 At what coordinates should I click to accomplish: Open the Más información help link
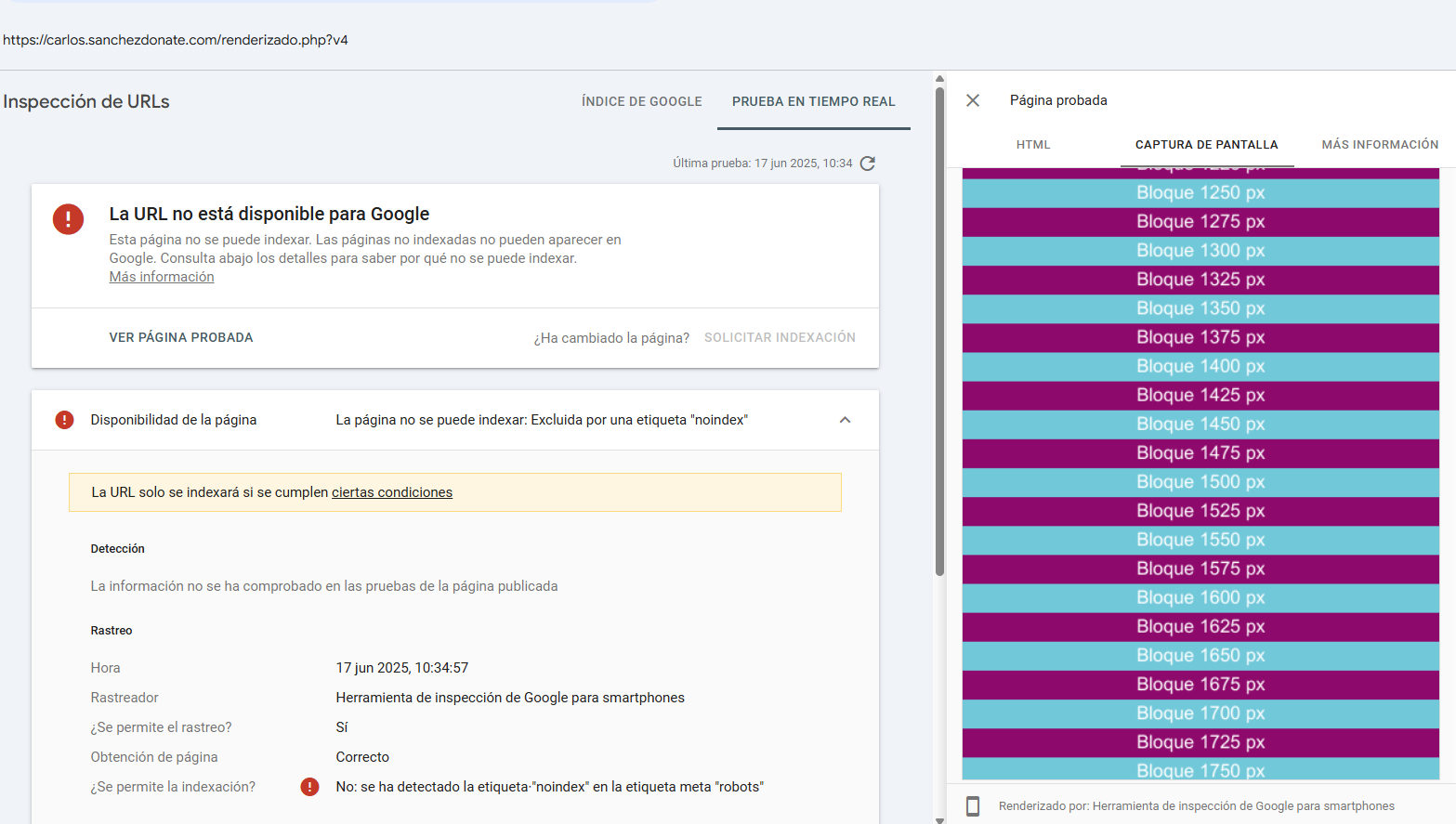162,277
